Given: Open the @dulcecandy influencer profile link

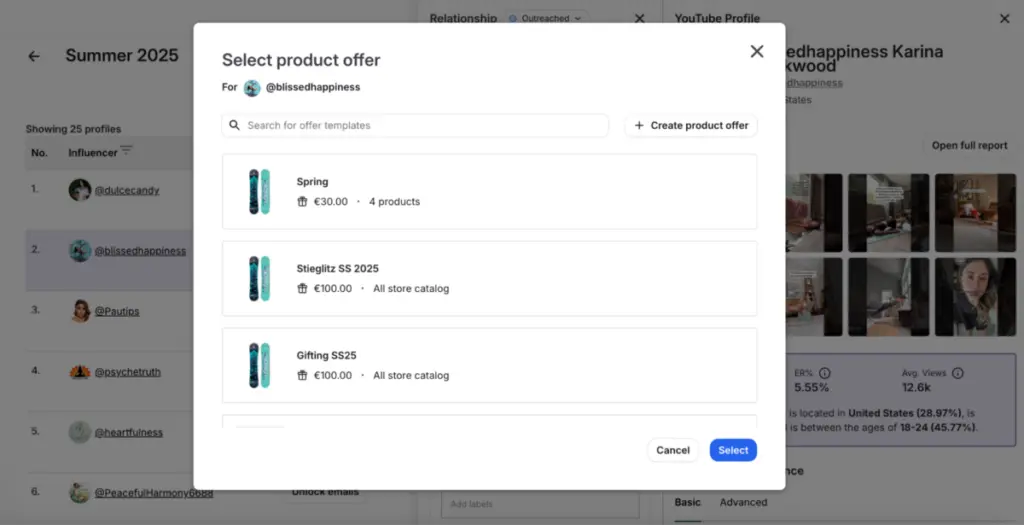Looking at the screenshot, I should (x=126, y=190).
